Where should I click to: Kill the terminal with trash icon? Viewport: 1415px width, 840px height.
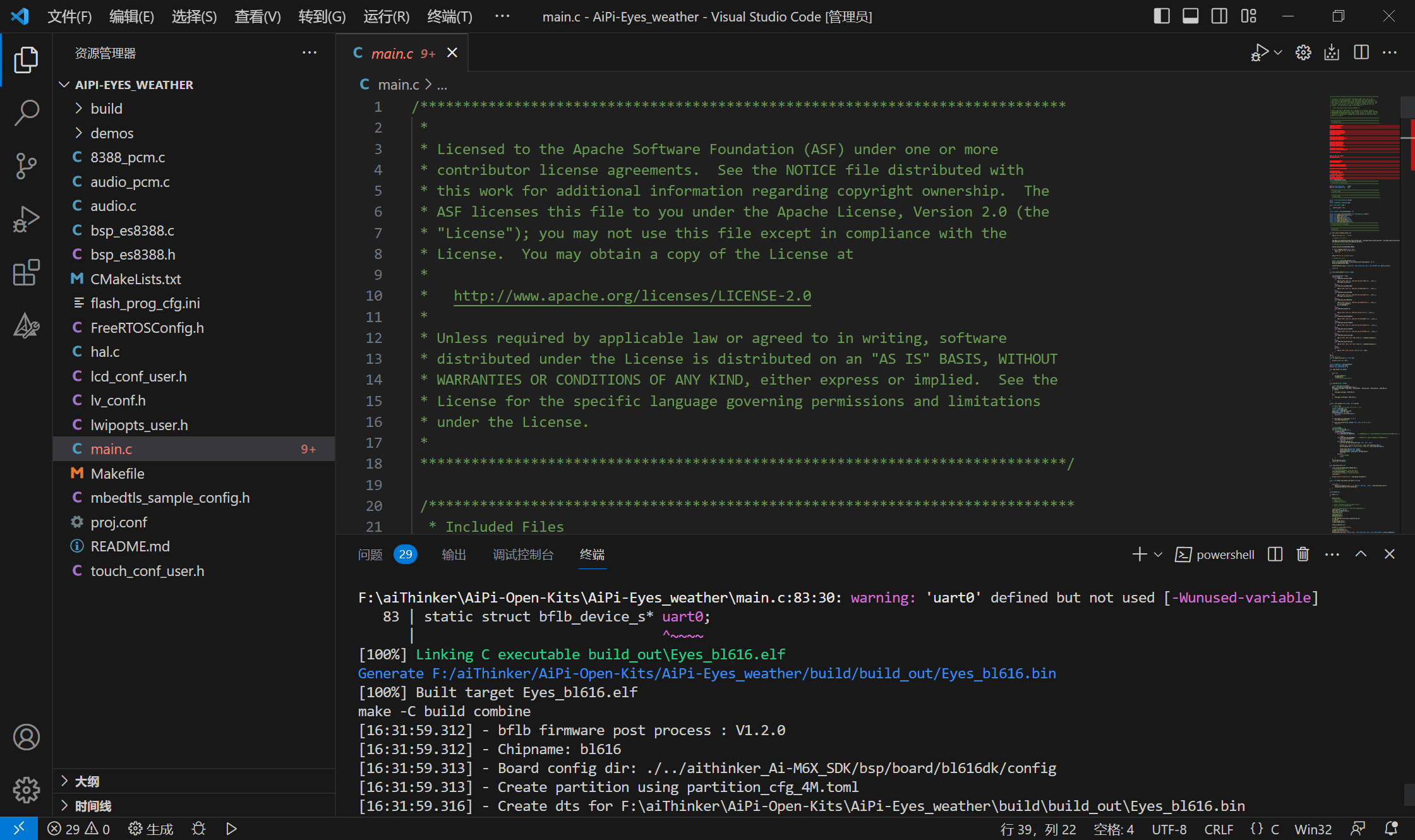pos(1303,555)
